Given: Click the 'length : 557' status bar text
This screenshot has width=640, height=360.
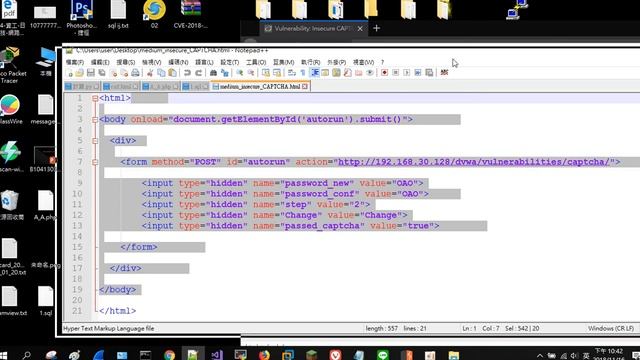Looking at the screenshot, I should coord(382,328).
